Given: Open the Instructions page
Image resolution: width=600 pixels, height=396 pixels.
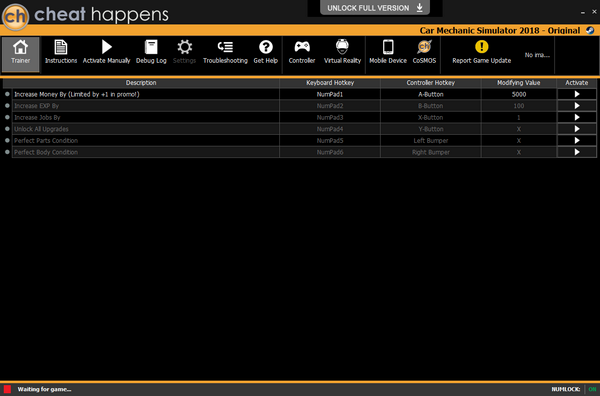Looking at the screenshot, I should (61, 52).
